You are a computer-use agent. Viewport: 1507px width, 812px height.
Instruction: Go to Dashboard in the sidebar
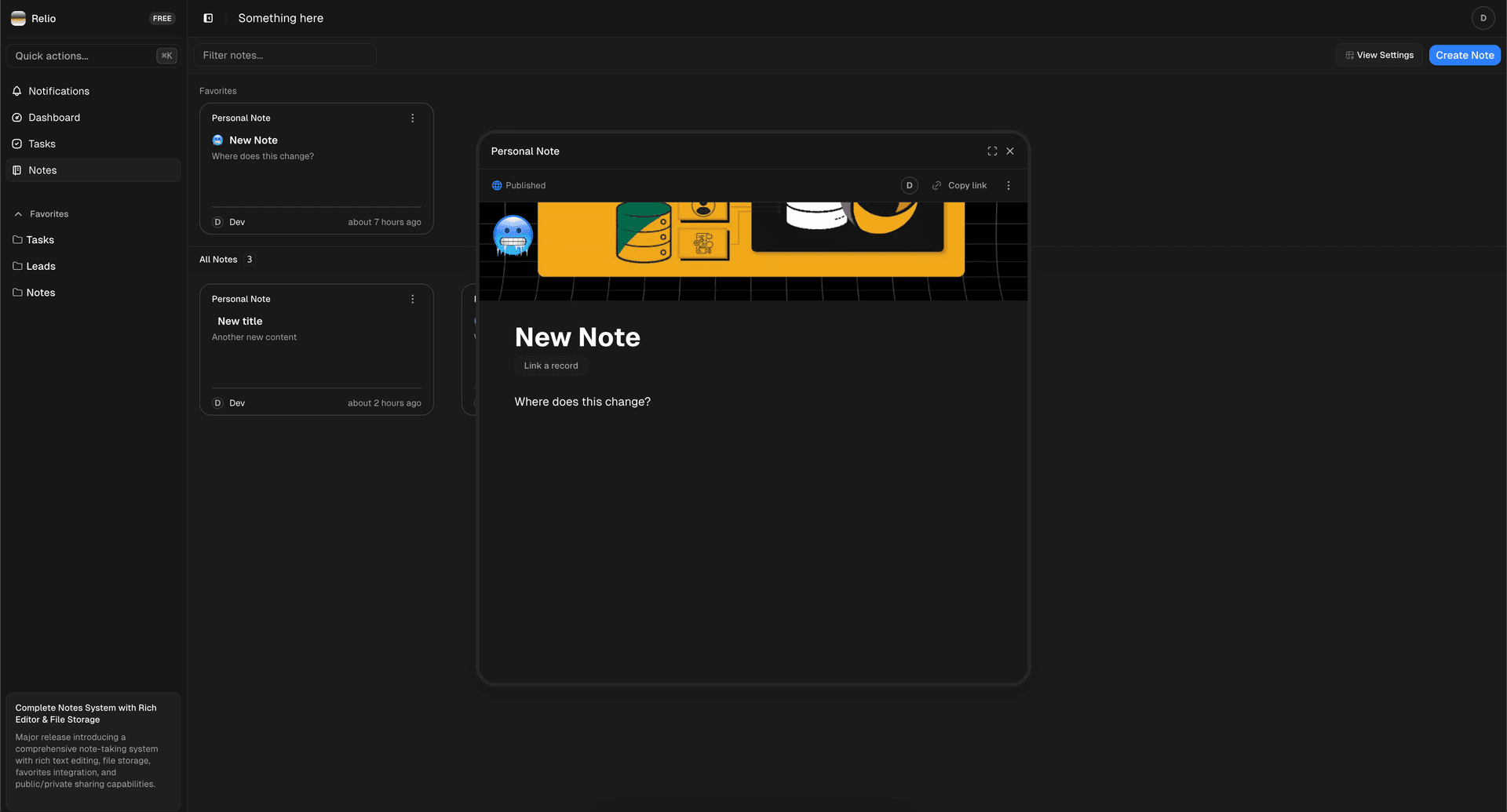(x=54, y=118)
